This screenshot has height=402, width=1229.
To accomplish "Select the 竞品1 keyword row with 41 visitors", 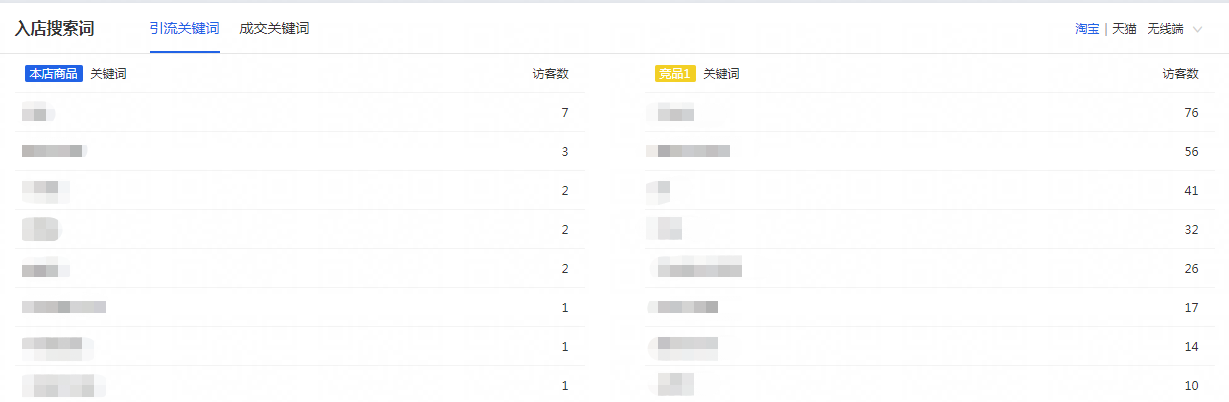I will [x=930, y=191].
